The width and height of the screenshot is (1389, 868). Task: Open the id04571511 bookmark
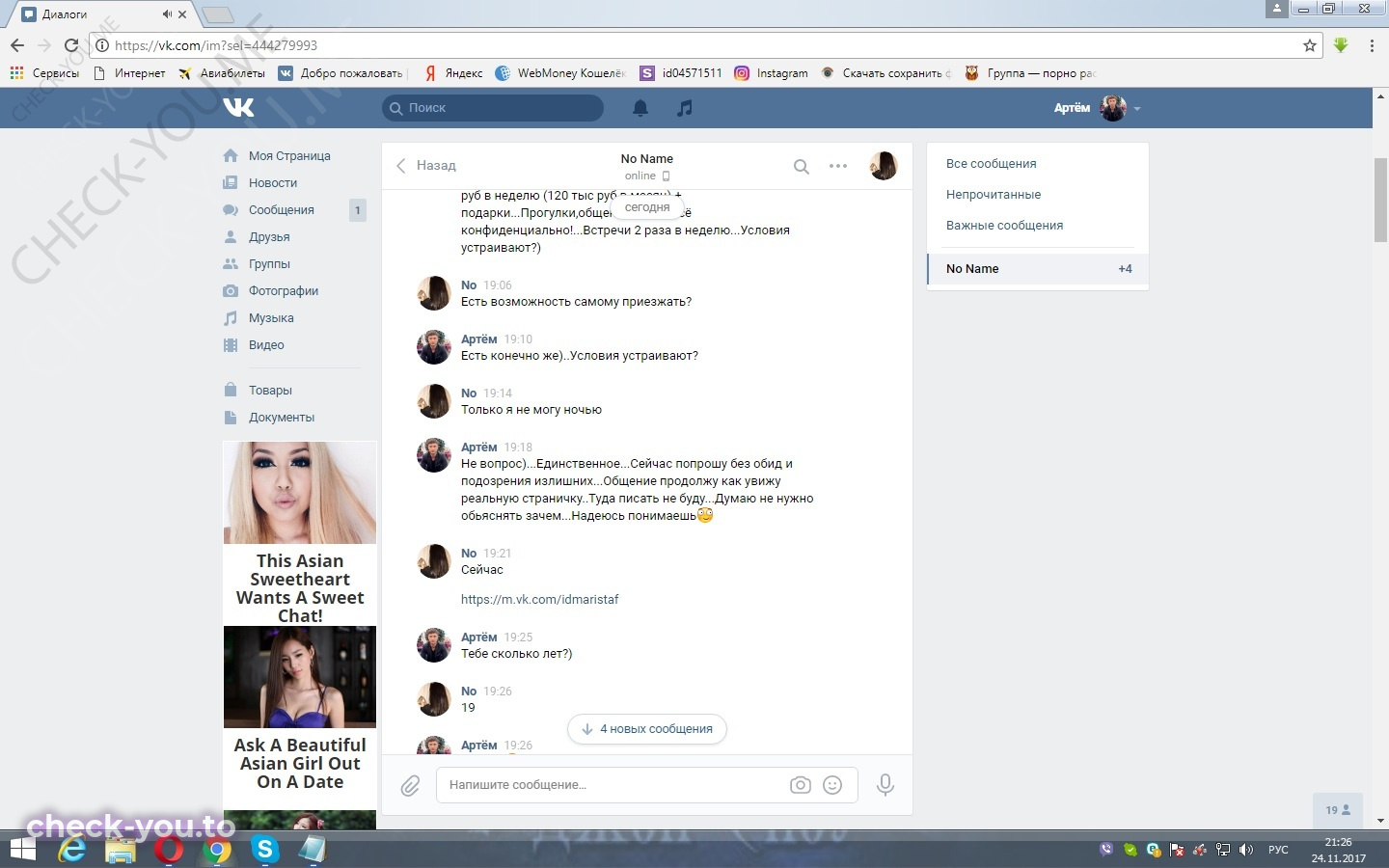click(x=680, y=72)
